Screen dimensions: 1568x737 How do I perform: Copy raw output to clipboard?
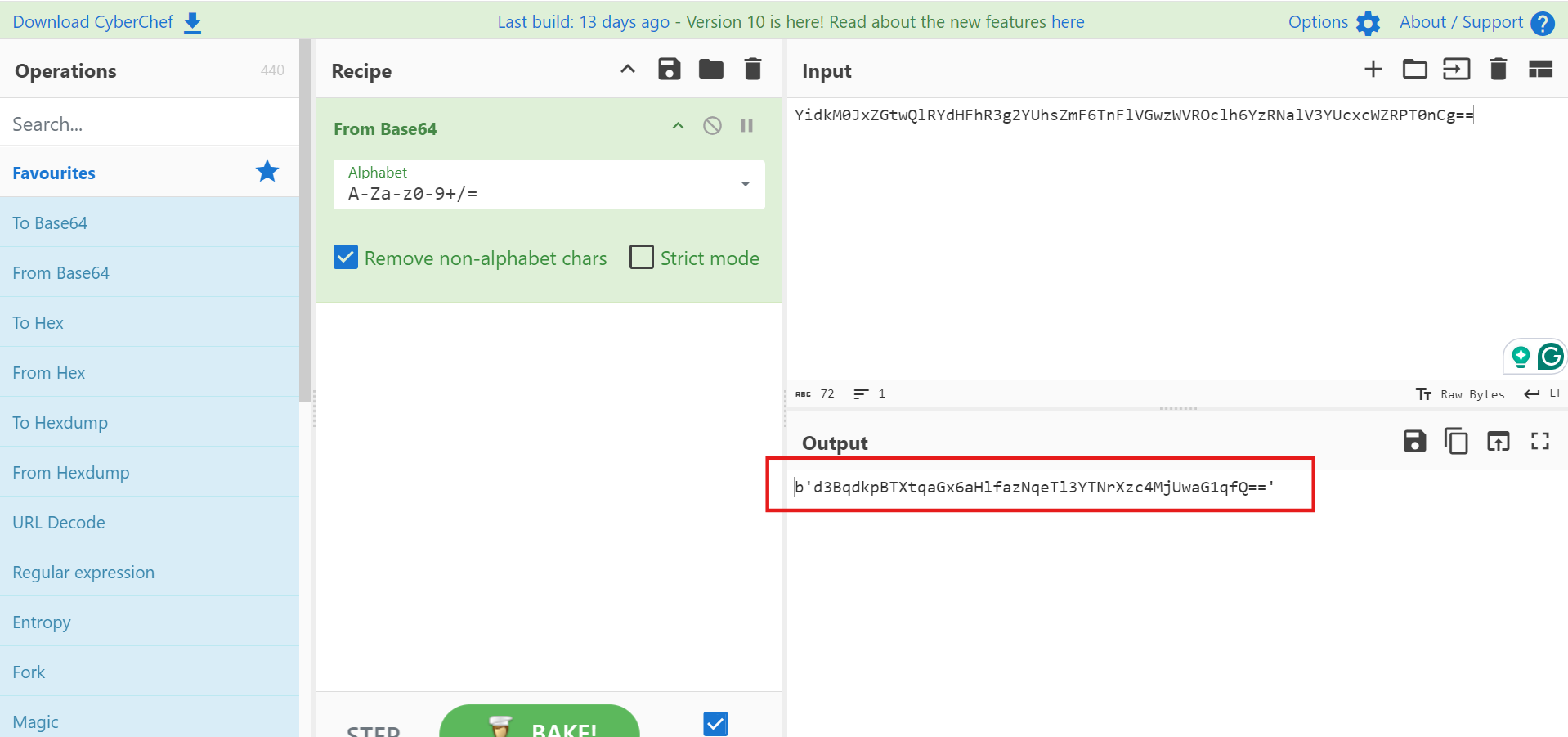(x=1456, y=442)
